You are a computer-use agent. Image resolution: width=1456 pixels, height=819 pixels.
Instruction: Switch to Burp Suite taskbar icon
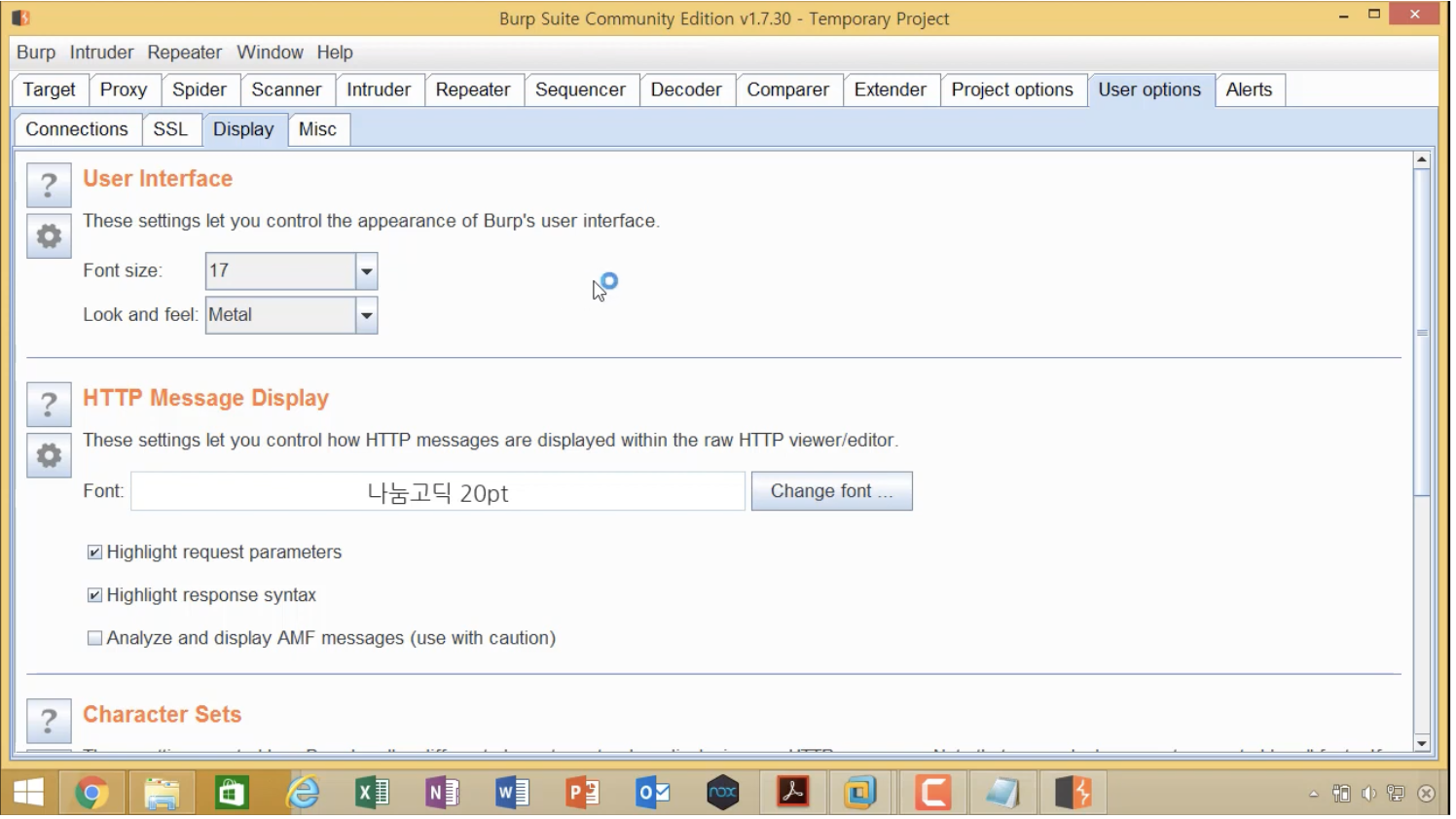tap(1073, 794)
